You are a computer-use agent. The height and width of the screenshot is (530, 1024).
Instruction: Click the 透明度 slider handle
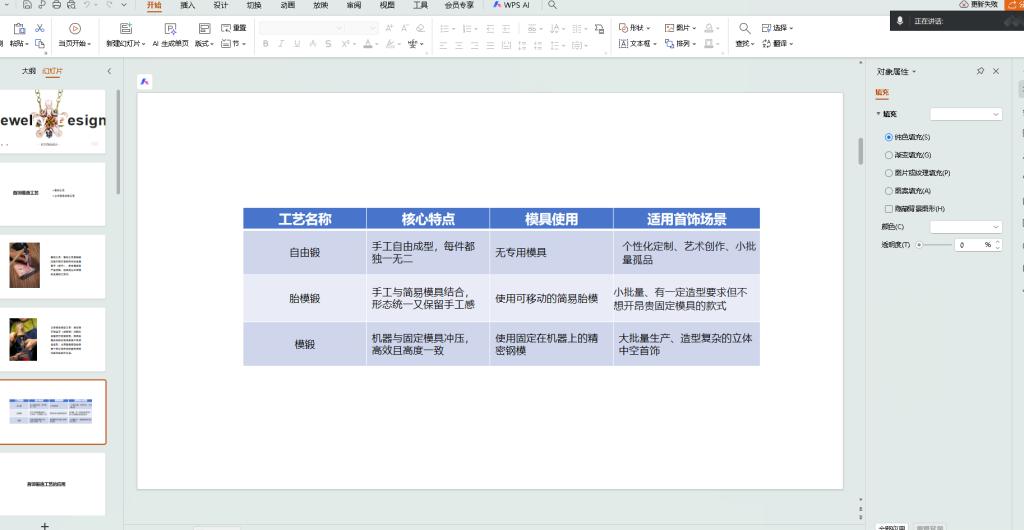(919, 245)
